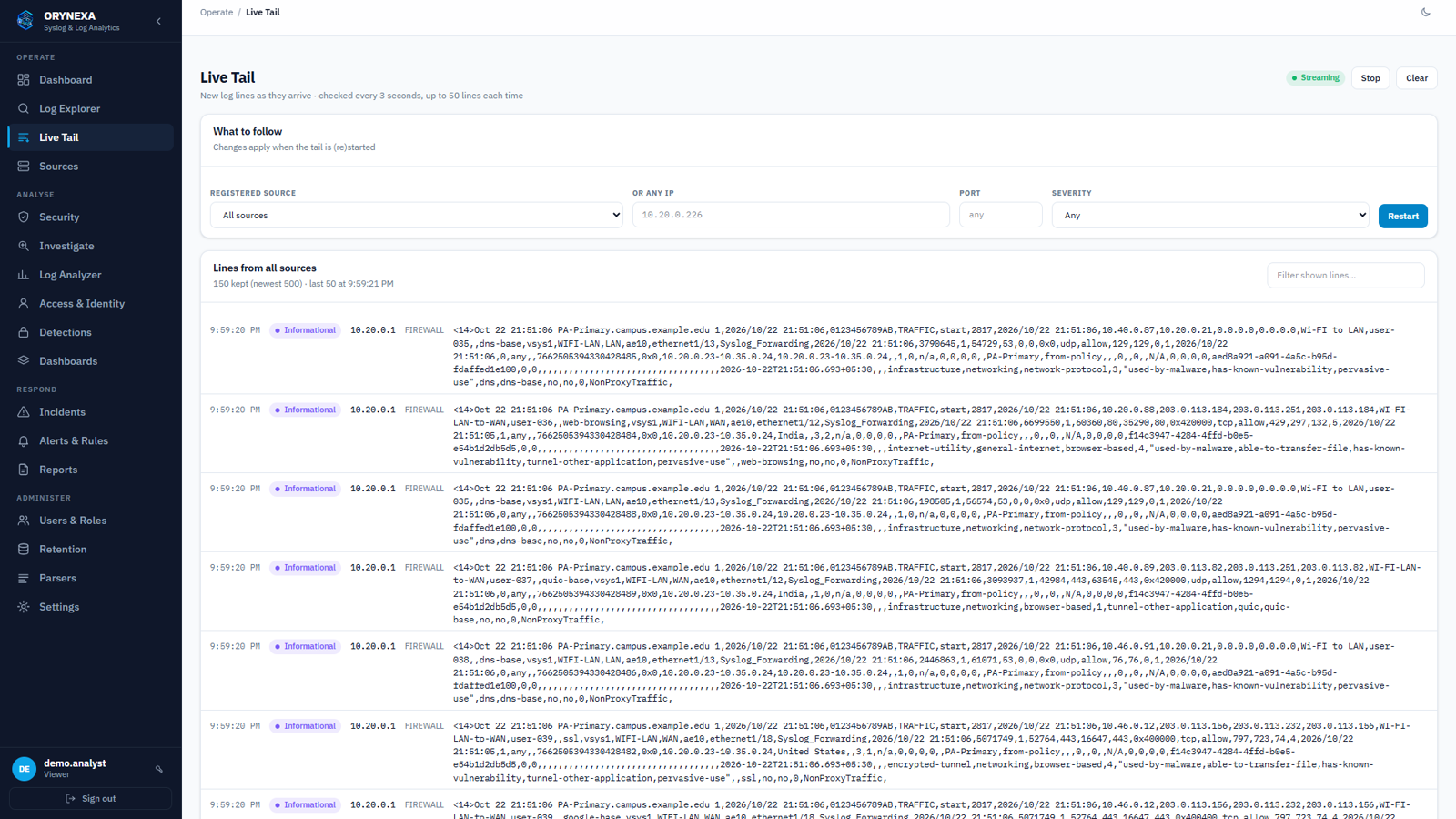
Task: Stop the live stream
Action: pos(1370,78)
